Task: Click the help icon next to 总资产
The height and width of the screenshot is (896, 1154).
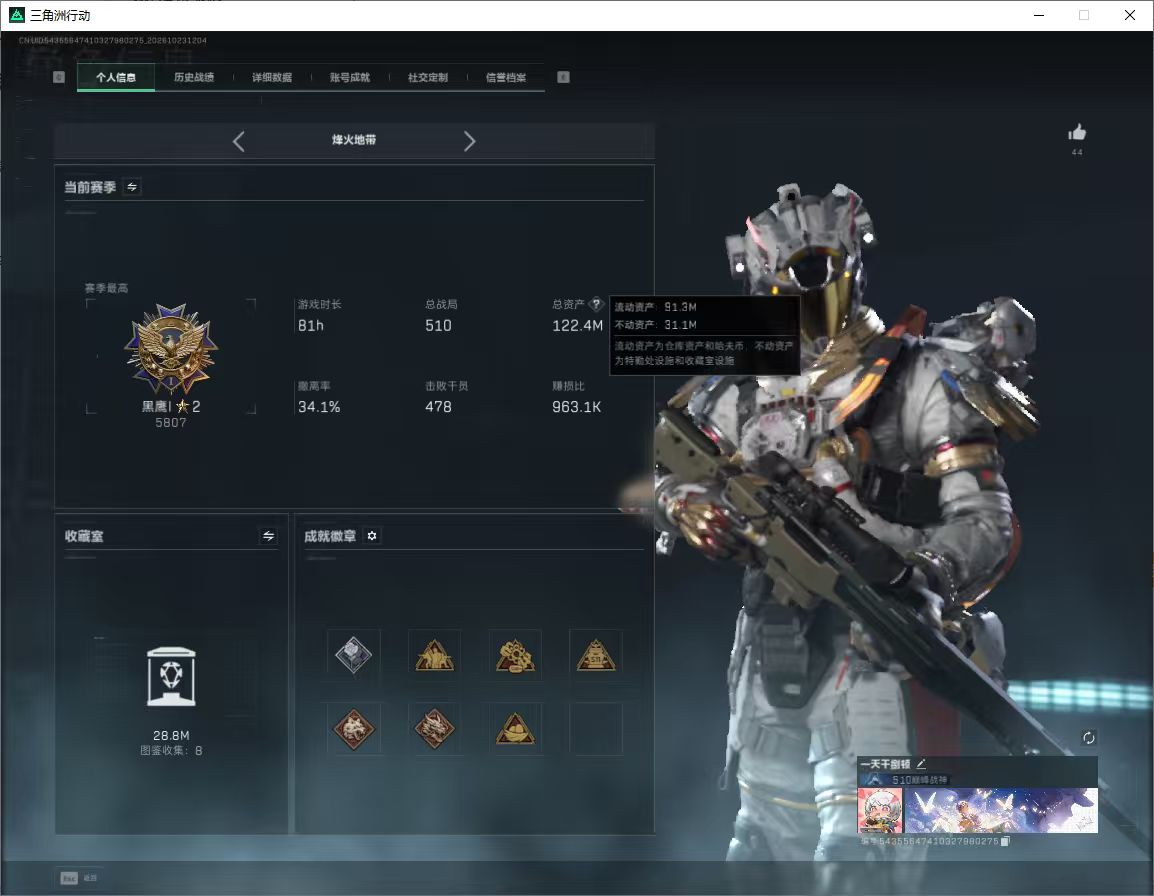Action: 596,303
